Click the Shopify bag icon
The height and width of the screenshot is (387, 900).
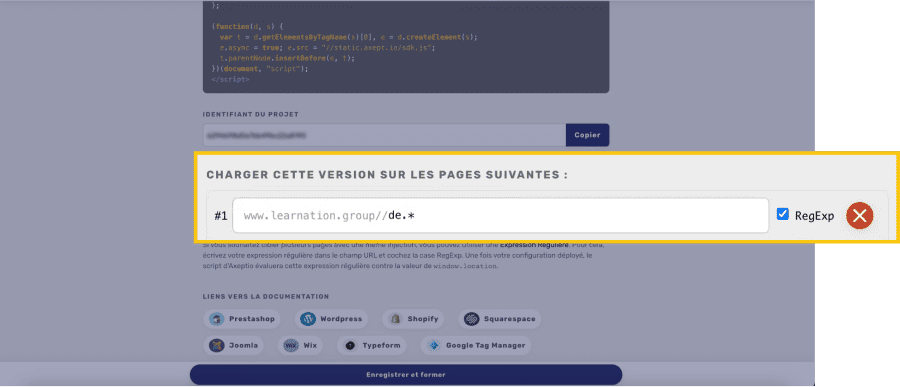[x=395, y=319]
